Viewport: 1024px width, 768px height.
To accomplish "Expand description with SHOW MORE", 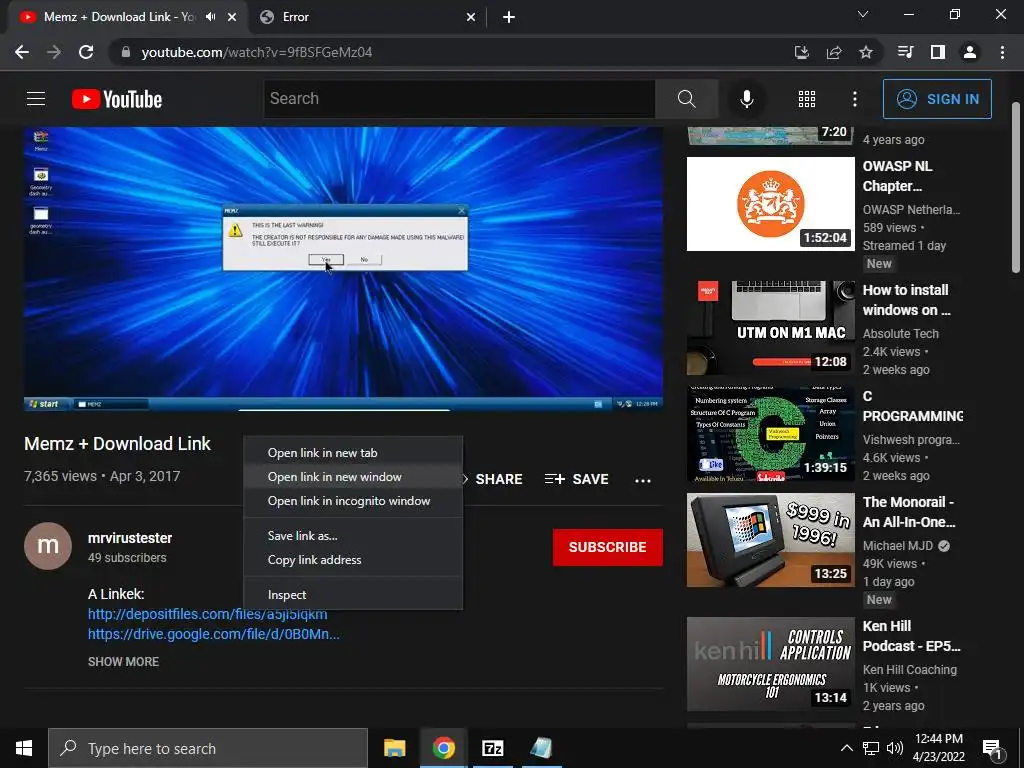I will click(123, 662).
